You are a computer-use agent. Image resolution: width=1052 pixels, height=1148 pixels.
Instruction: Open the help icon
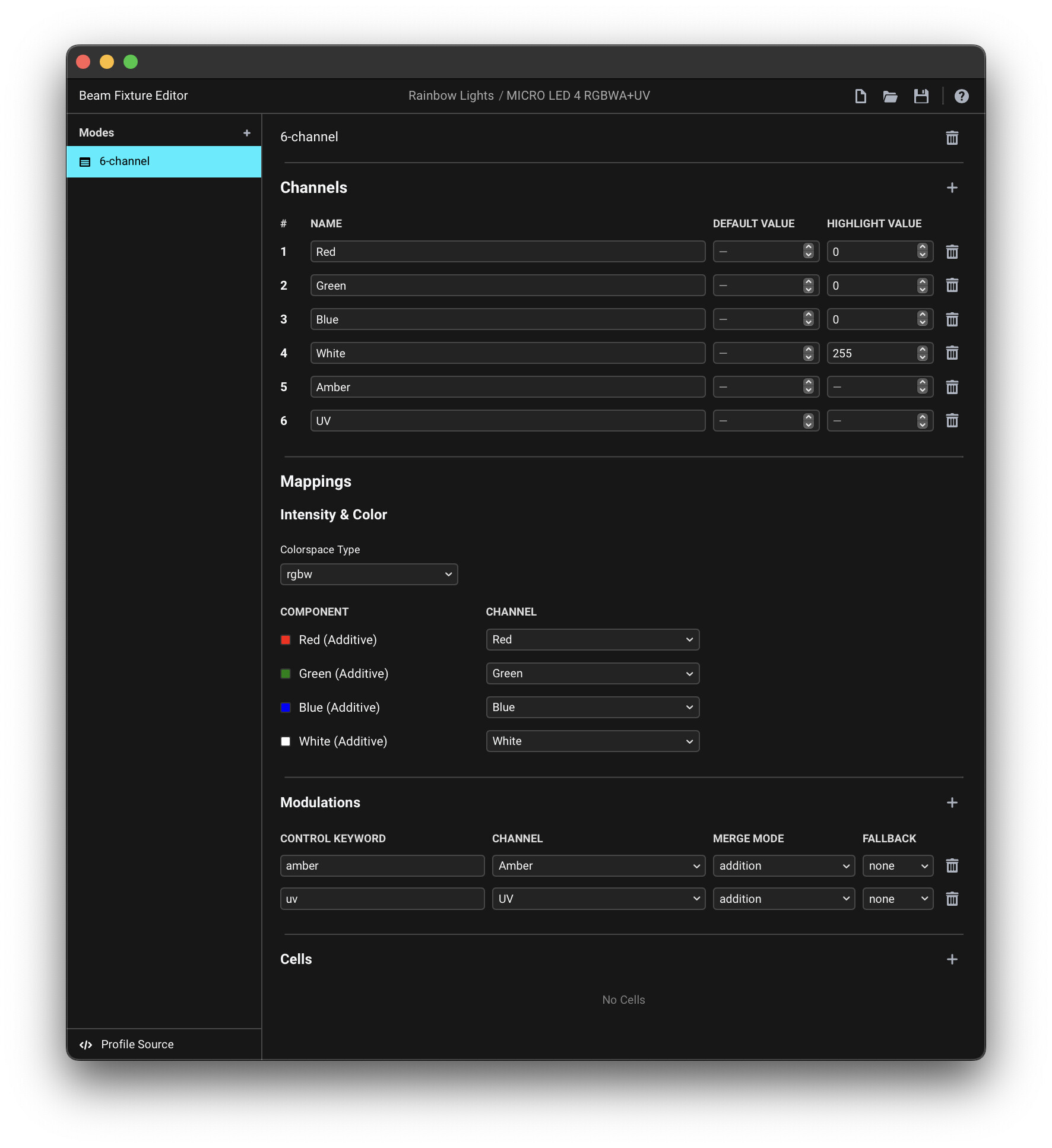point(961,96)
